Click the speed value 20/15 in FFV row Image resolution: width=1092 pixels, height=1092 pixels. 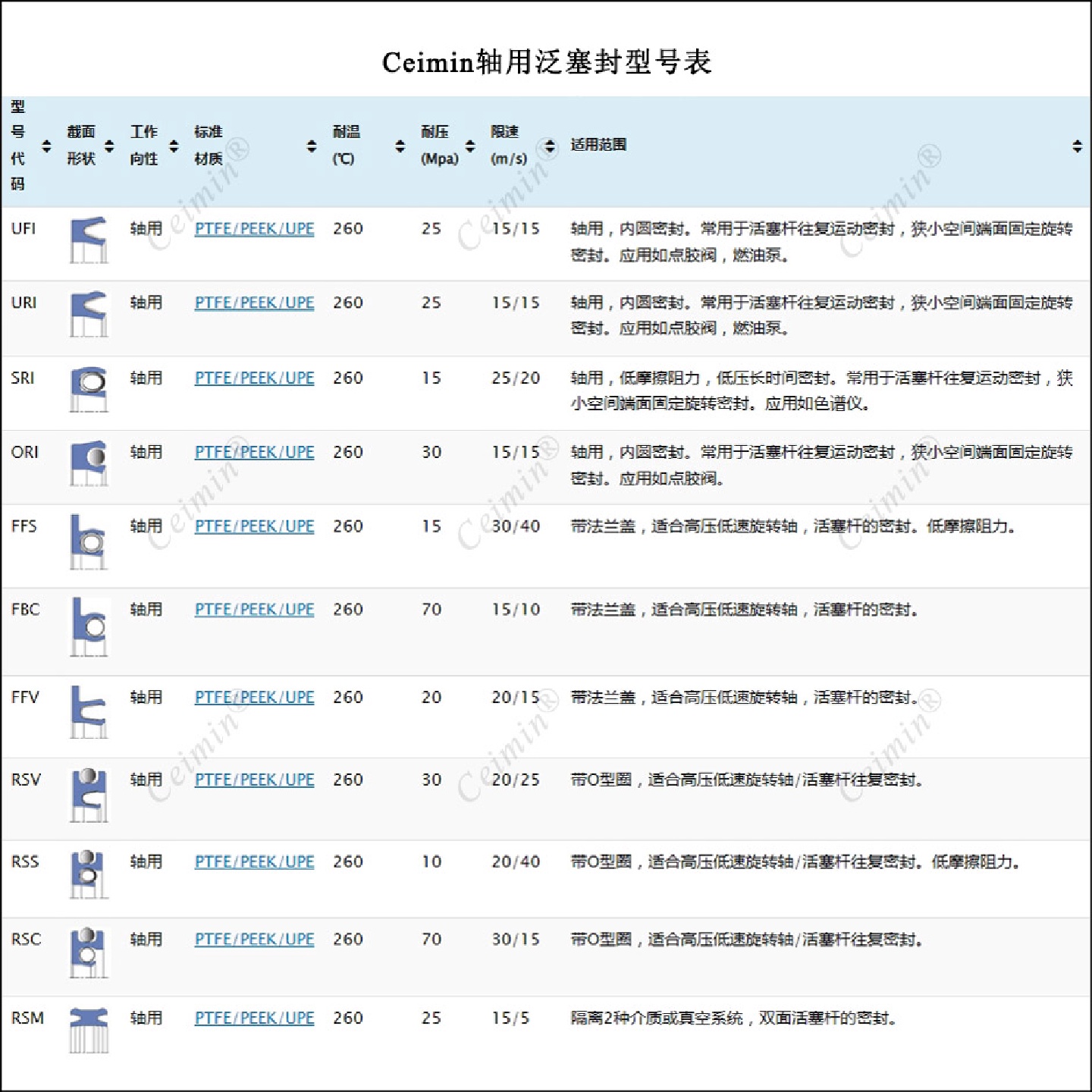[516, 698]
